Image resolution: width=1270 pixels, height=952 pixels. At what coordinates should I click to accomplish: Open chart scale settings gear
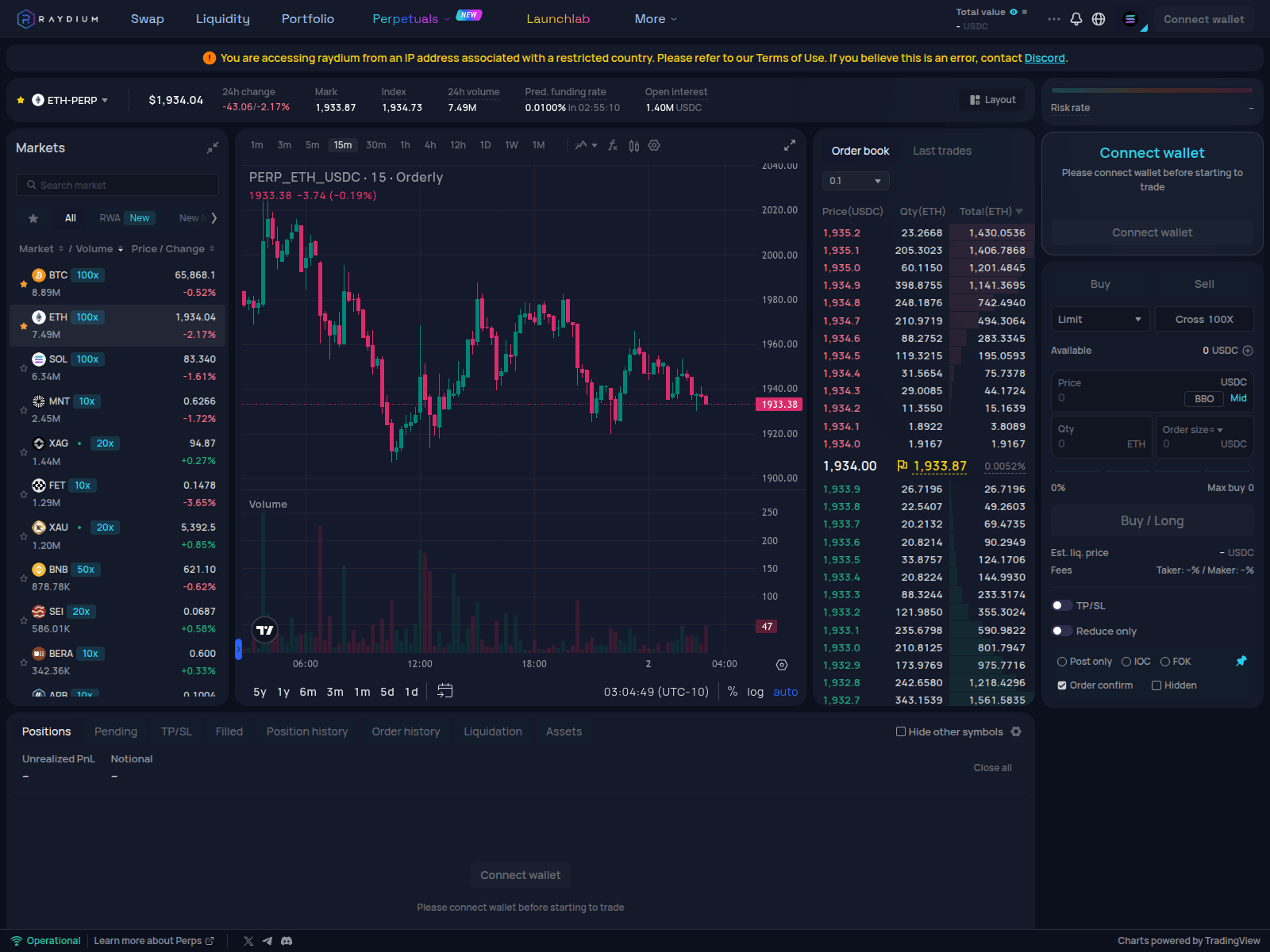782,665
